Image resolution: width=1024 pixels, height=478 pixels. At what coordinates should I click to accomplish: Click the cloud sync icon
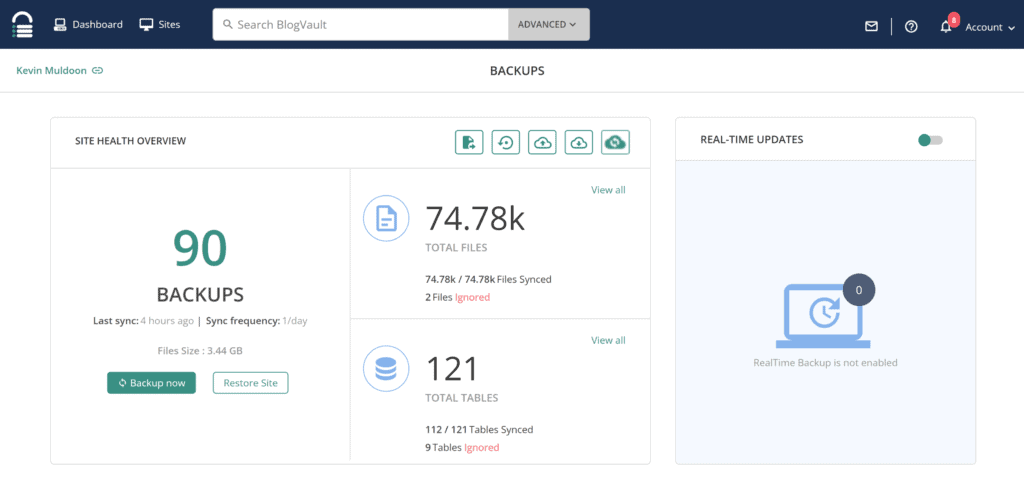[615, 143]
